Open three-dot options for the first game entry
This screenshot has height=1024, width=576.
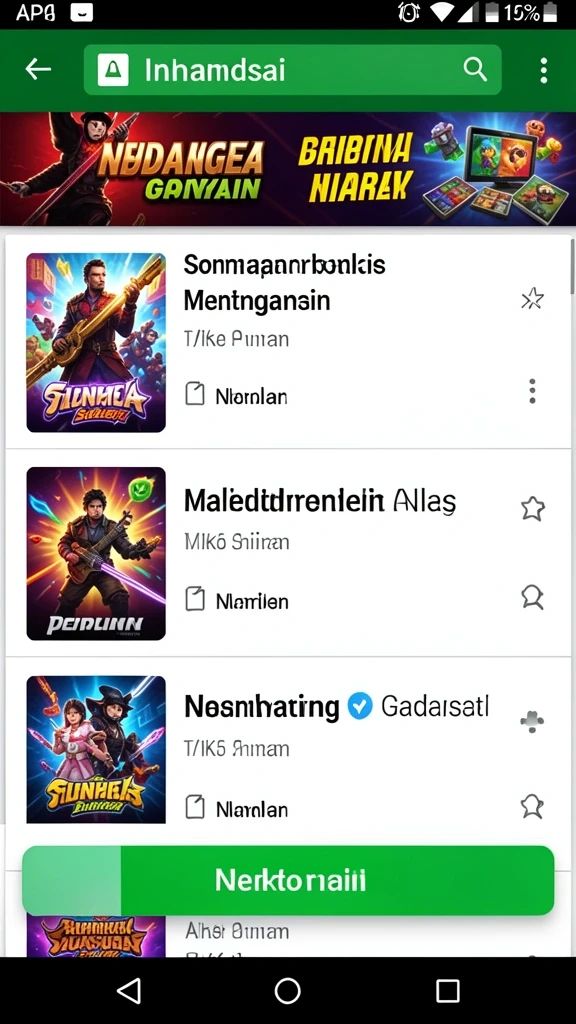click(x=533, y=391)
